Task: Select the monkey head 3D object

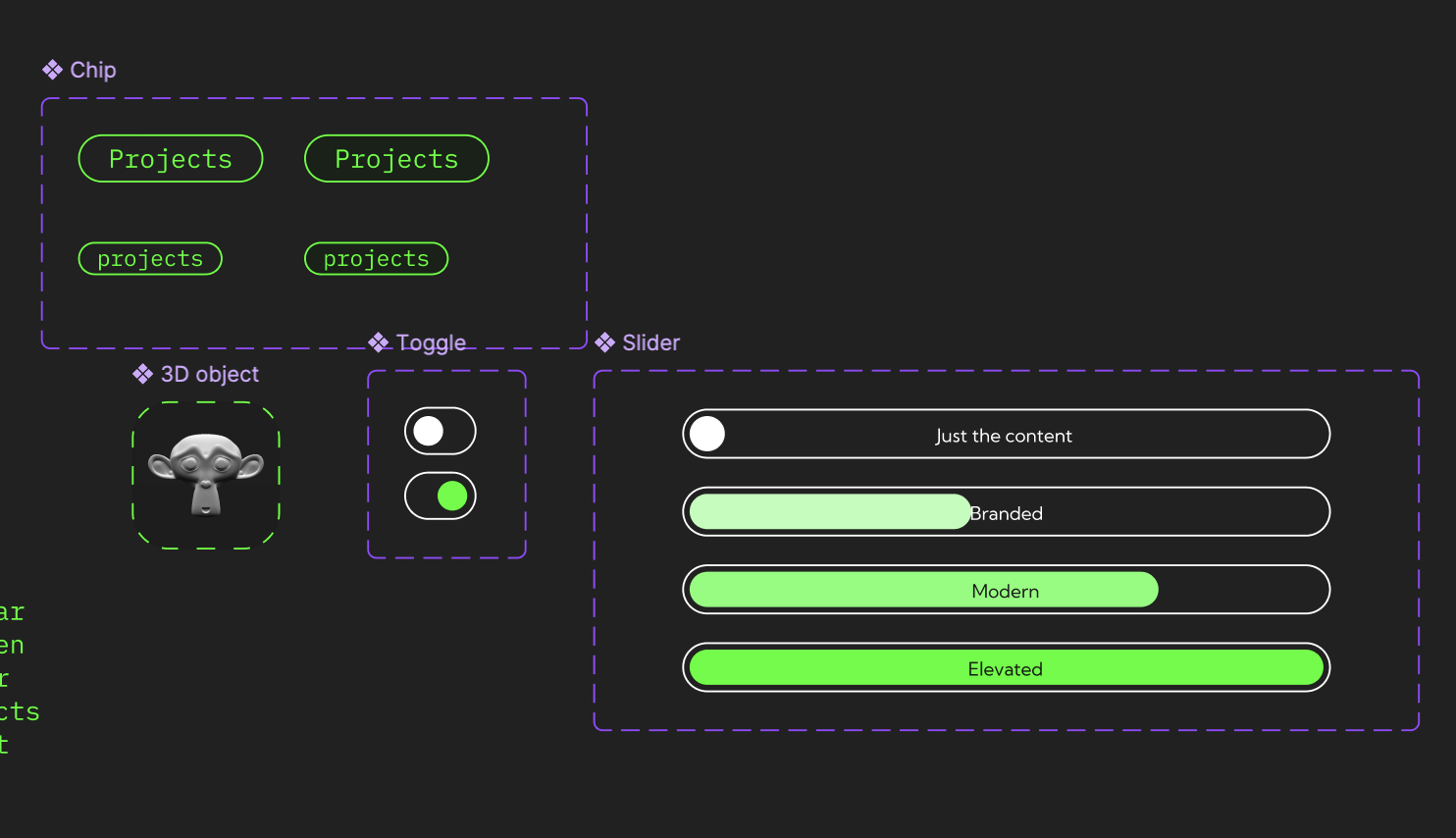Action: (206, 473)
